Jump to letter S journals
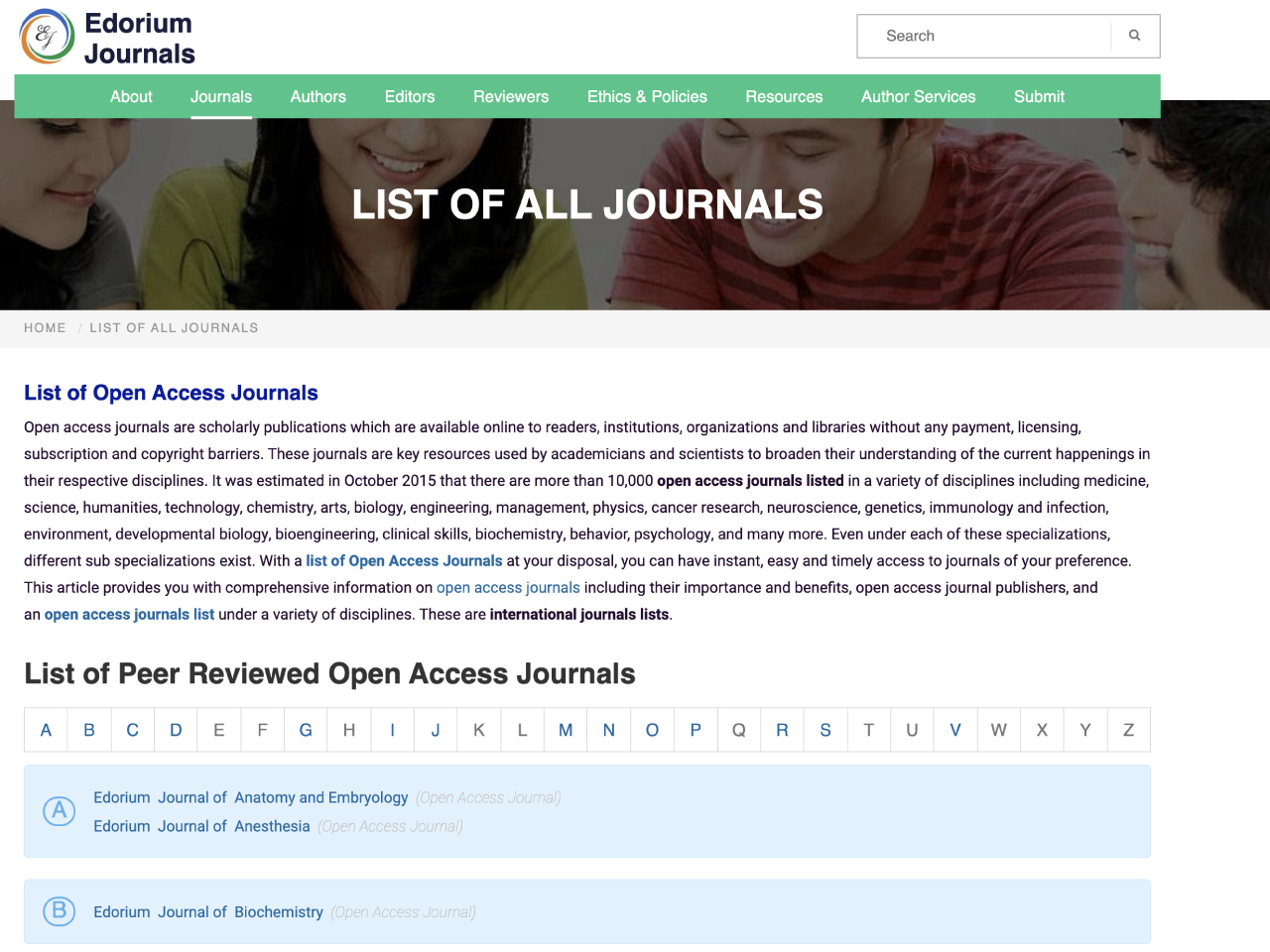Screen dimensions: 1270x952 tap(825, 730)
